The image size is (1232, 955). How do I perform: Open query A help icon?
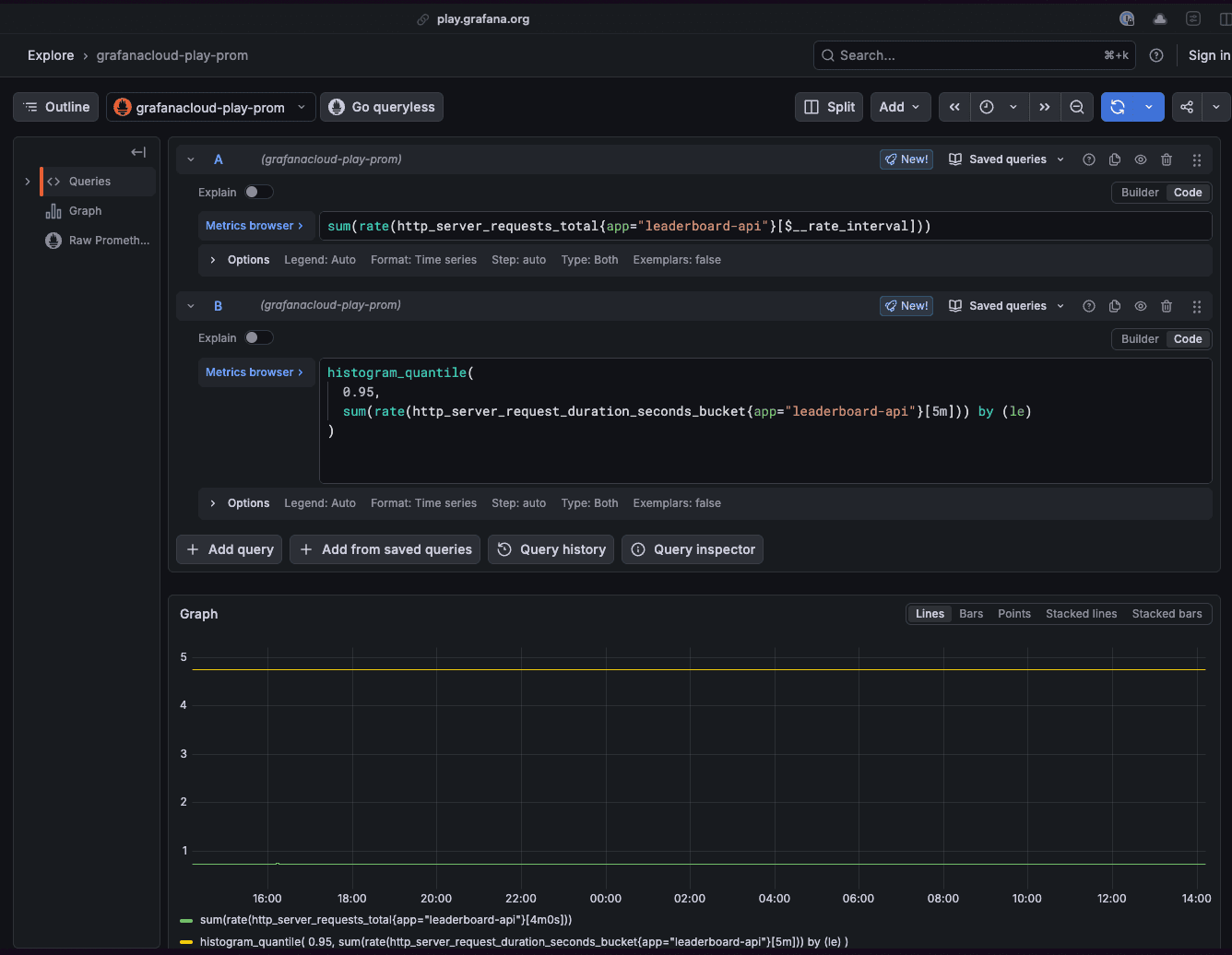click(x=1089, y=159)
